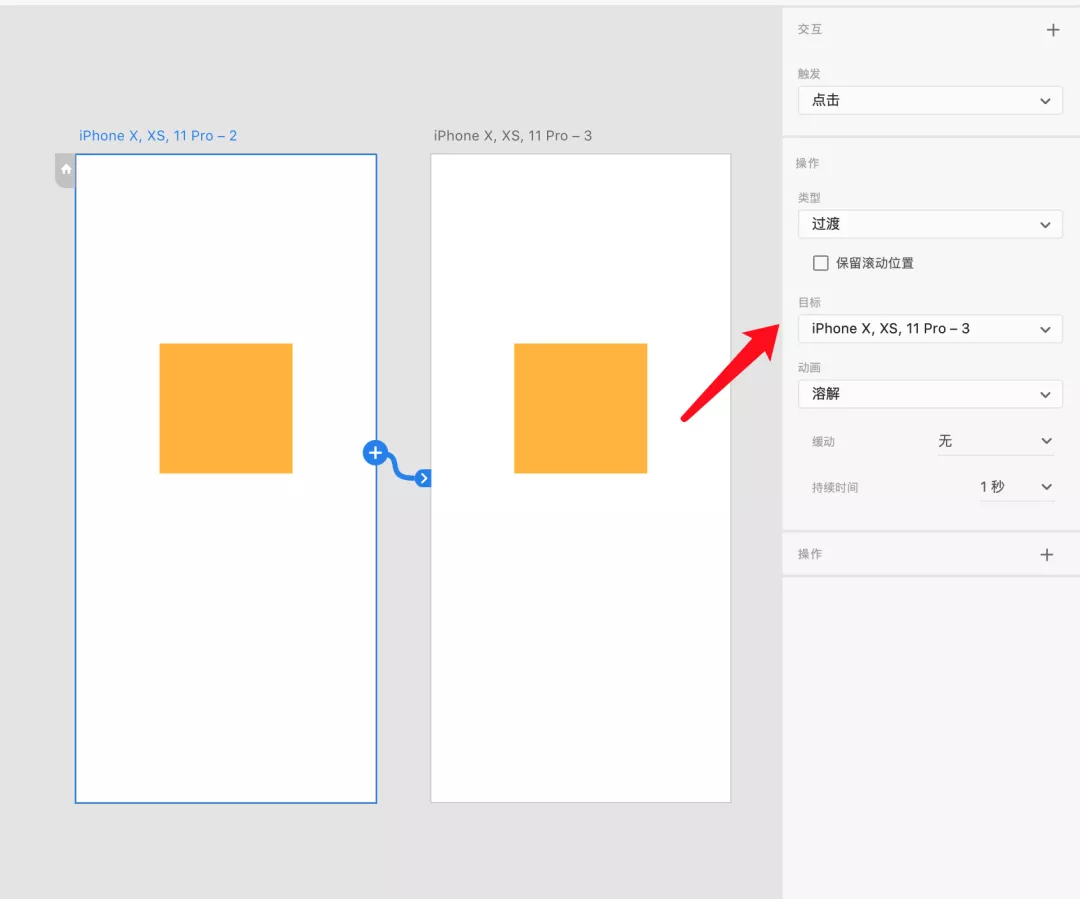Click the blue plus connector handle
Screen dimensions: 1080x899
(375, 453)
